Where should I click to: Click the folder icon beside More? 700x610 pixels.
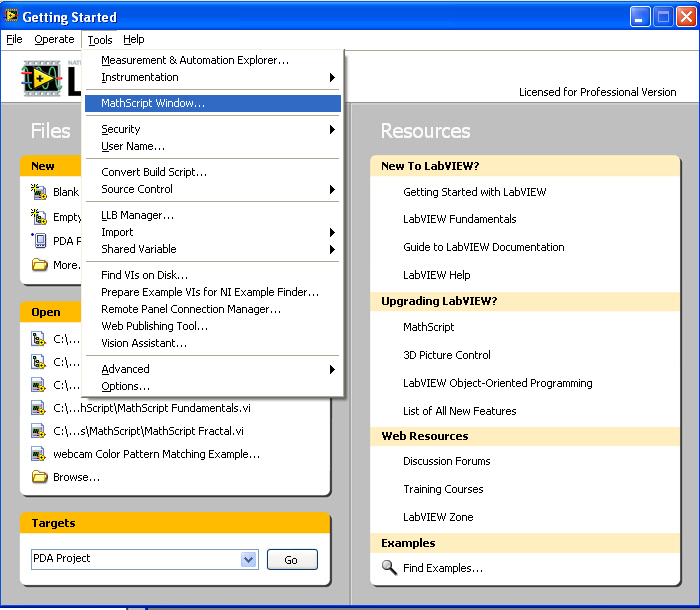tap(39, 265)
